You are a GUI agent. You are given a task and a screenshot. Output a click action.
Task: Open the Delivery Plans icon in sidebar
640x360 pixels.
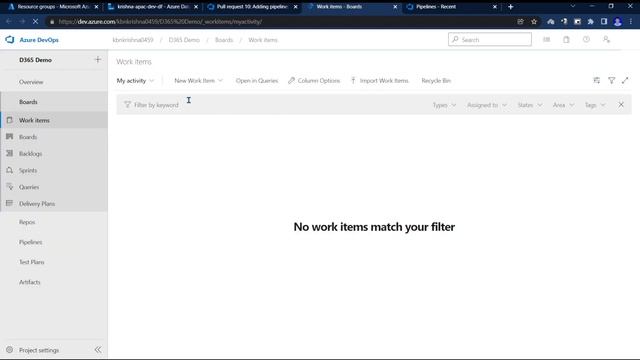click(10, 203)
